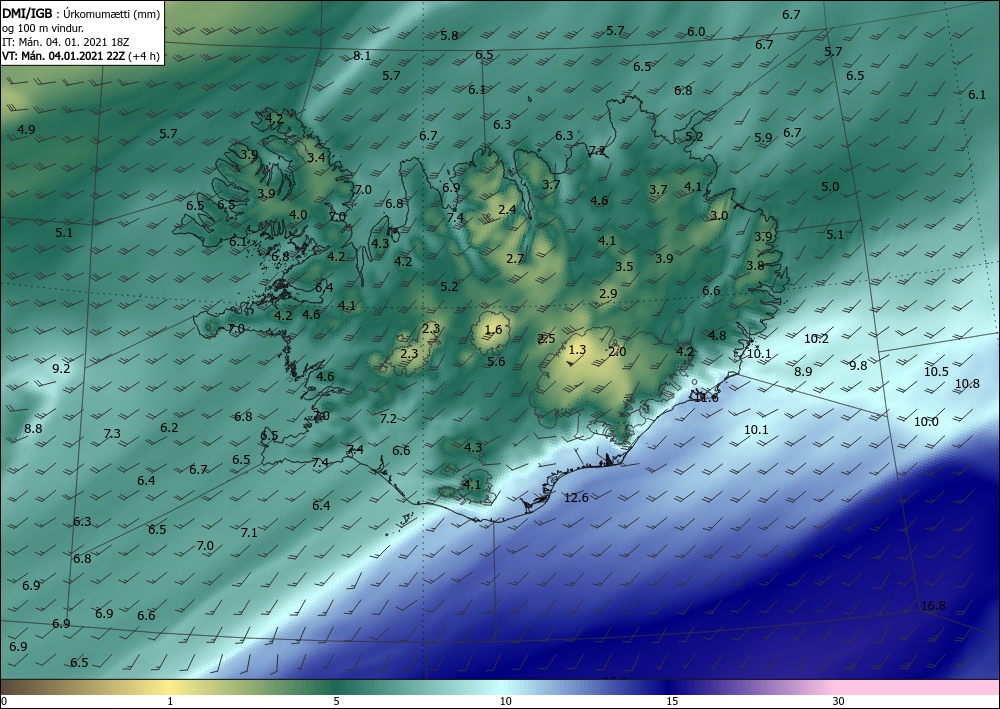Click the 9.8 value east of Iceland
1000x709 pixels.
click(x=858, y=365)
